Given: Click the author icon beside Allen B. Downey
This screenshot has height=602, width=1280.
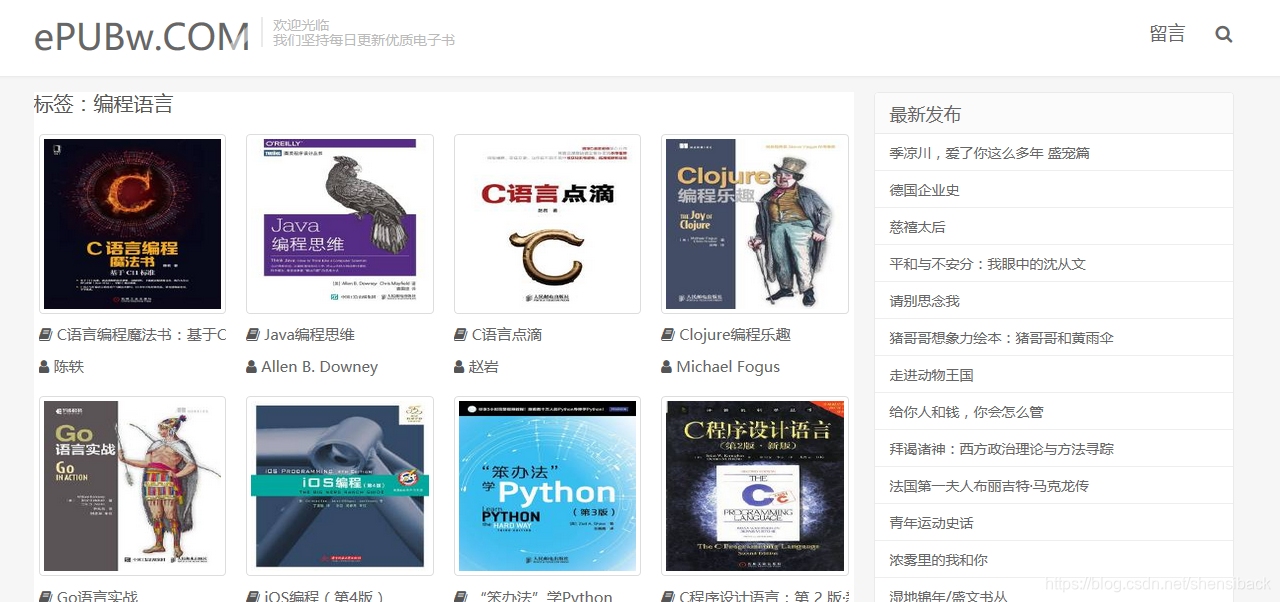Looking at the screenshot, I should click(x=251, y=366).
